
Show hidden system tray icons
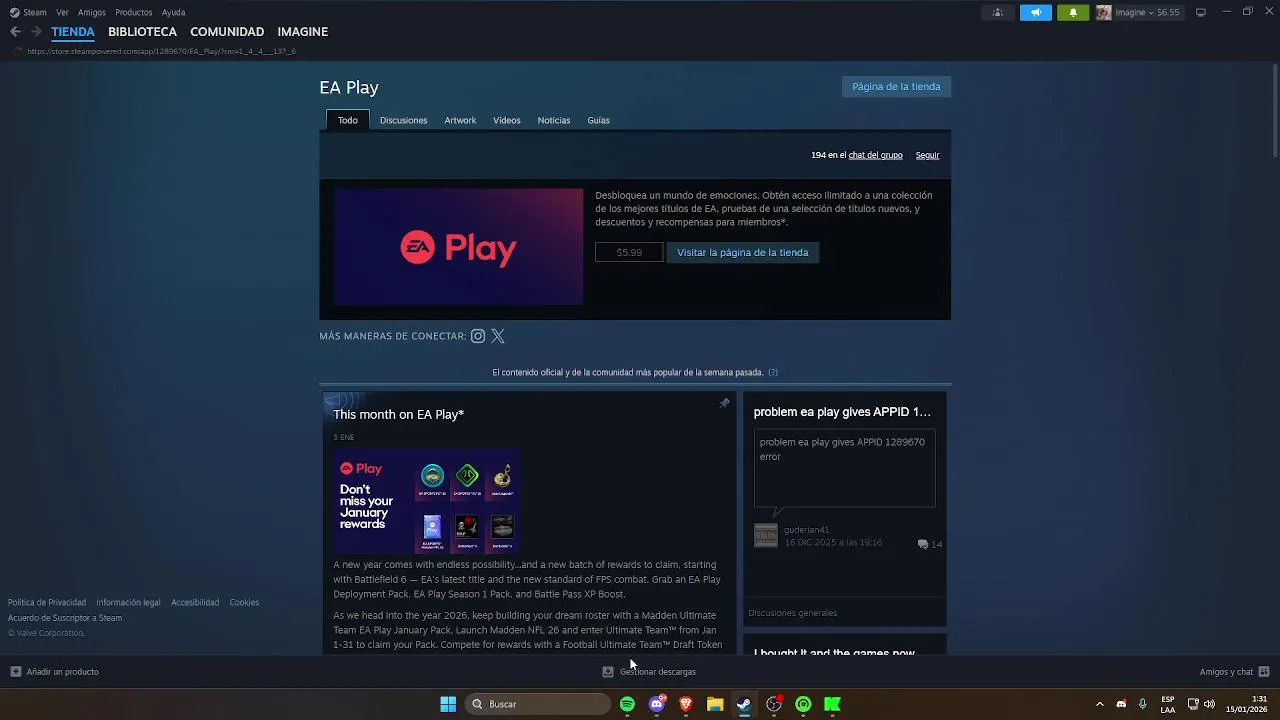pyautogui.click(x=1100, y=704)
